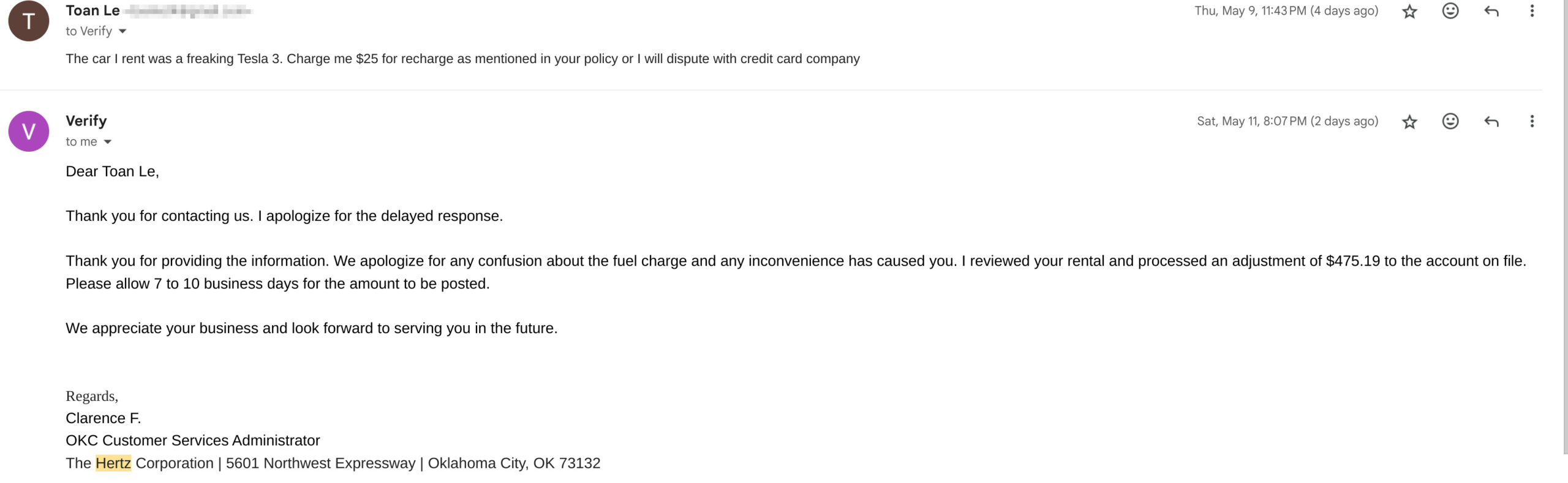Click the highlighted word 'Hertz' in signature
Screen dimensions: 1568x483
113,463
